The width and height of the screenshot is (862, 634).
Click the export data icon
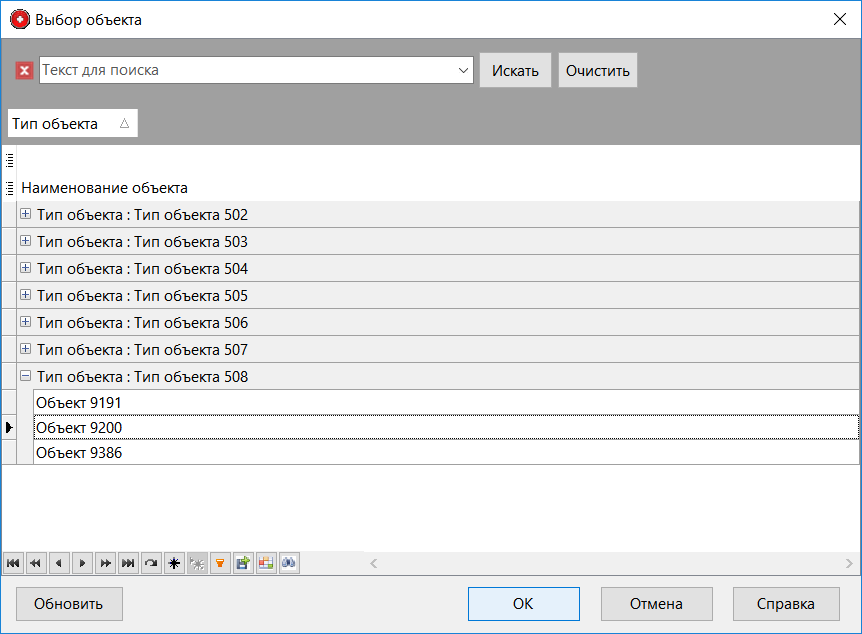pos(243,563)
